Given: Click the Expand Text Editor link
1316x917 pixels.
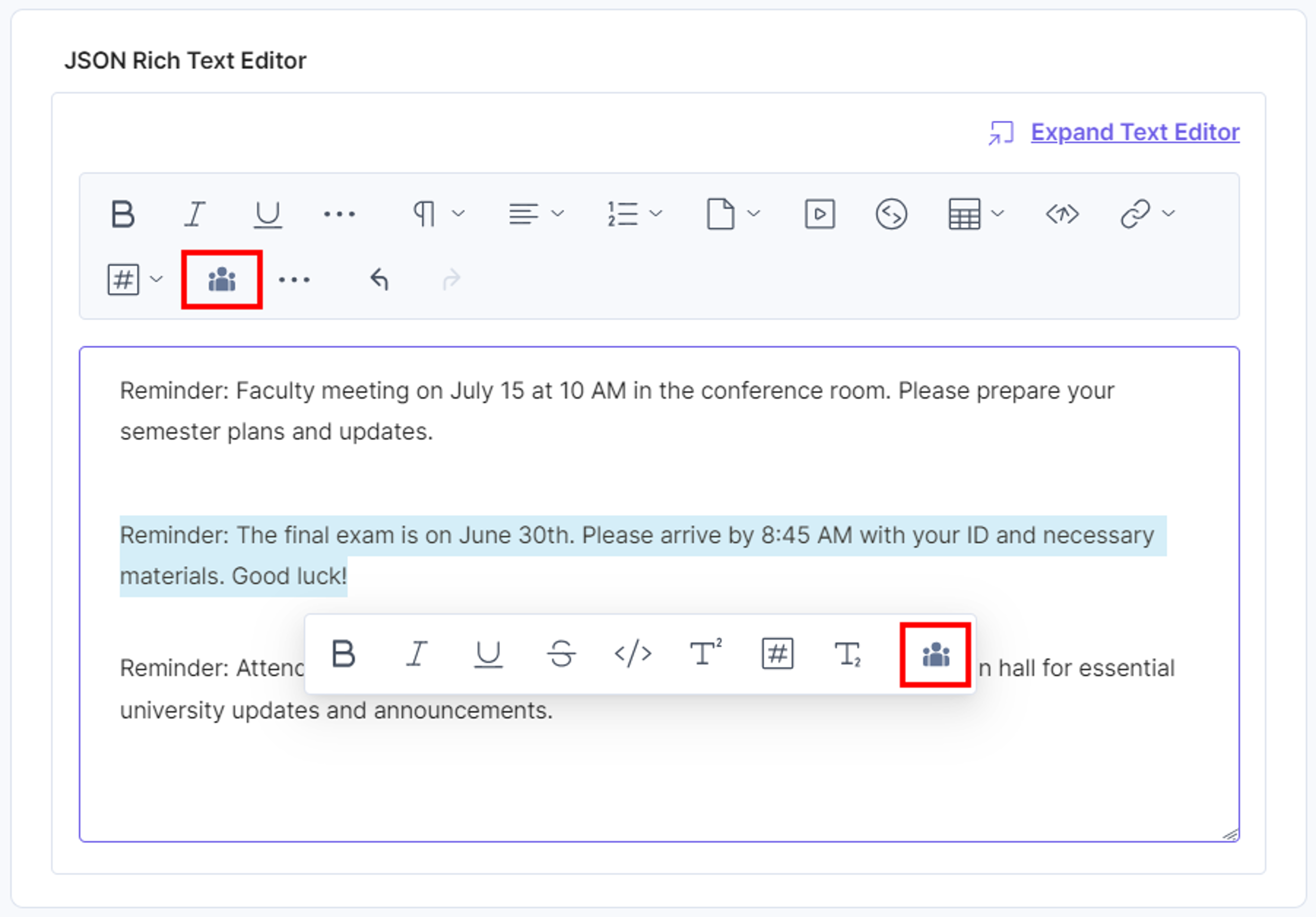Looking at the screenshot, I should point(1135,132).
